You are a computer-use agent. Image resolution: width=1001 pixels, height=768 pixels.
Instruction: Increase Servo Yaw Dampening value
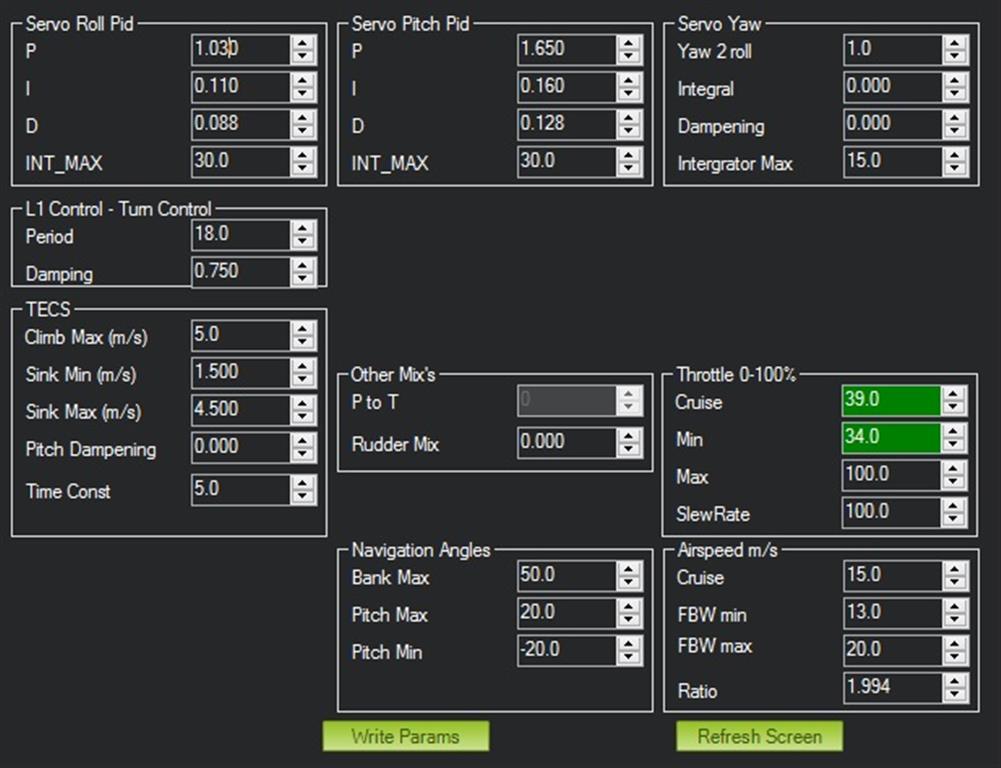coord(956,117)
